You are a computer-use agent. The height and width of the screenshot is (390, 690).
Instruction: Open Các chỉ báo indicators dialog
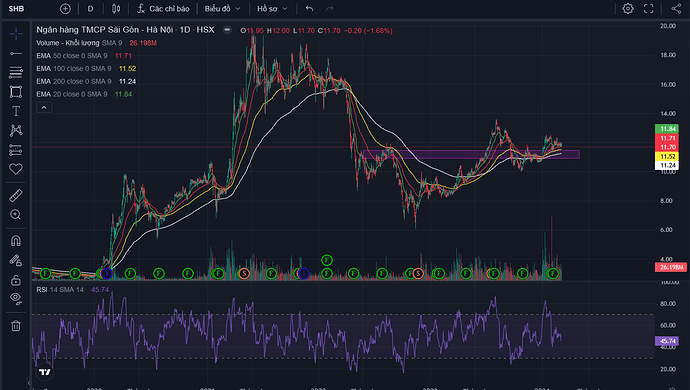tap(163, 8)
